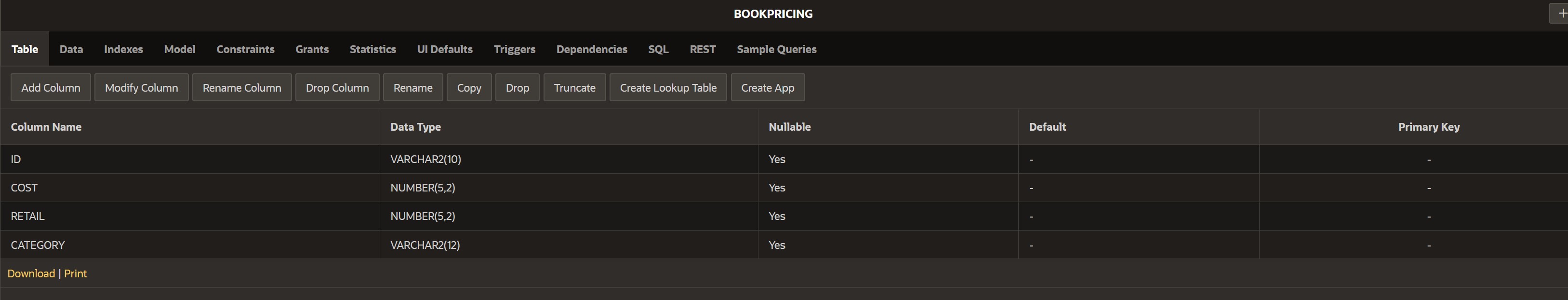The image size is (1568, 300).
Task: Select the CATEGORY column name cell
Action: pos(190,245)
